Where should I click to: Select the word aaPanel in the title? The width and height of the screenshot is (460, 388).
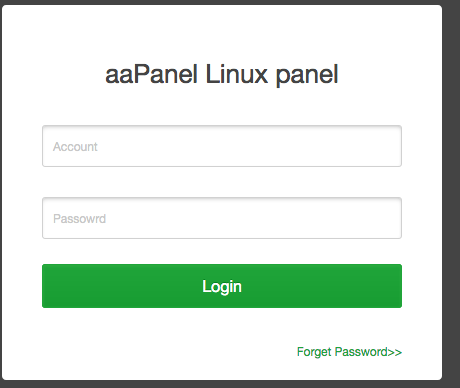pos(151,74)
